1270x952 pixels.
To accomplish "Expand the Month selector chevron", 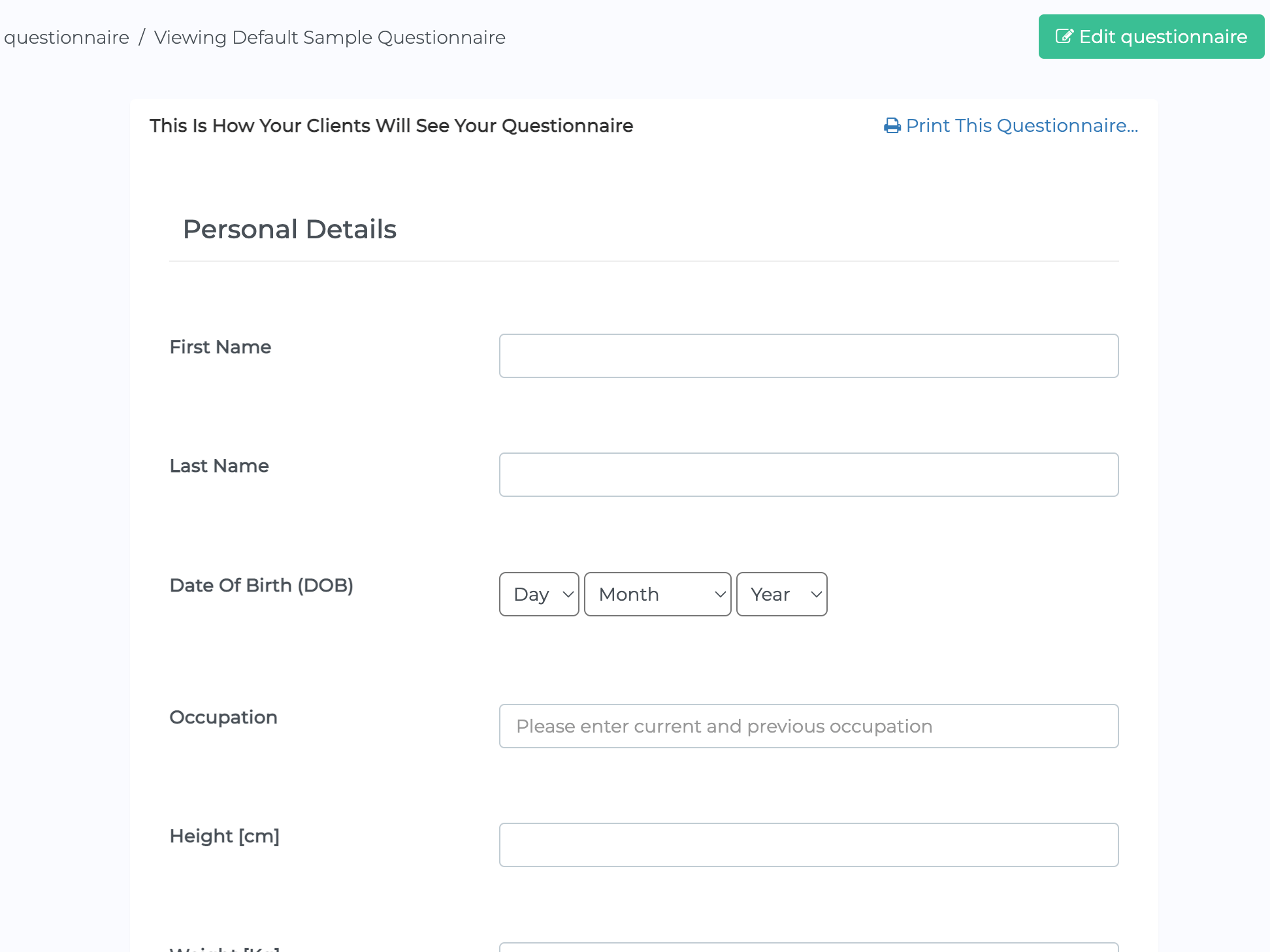I will click(719, 594).
